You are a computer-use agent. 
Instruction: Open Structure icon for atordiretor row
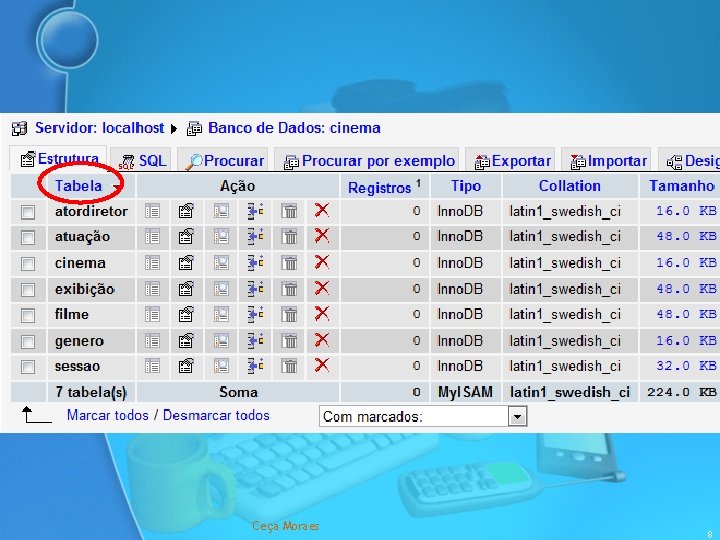click(186, 211)
